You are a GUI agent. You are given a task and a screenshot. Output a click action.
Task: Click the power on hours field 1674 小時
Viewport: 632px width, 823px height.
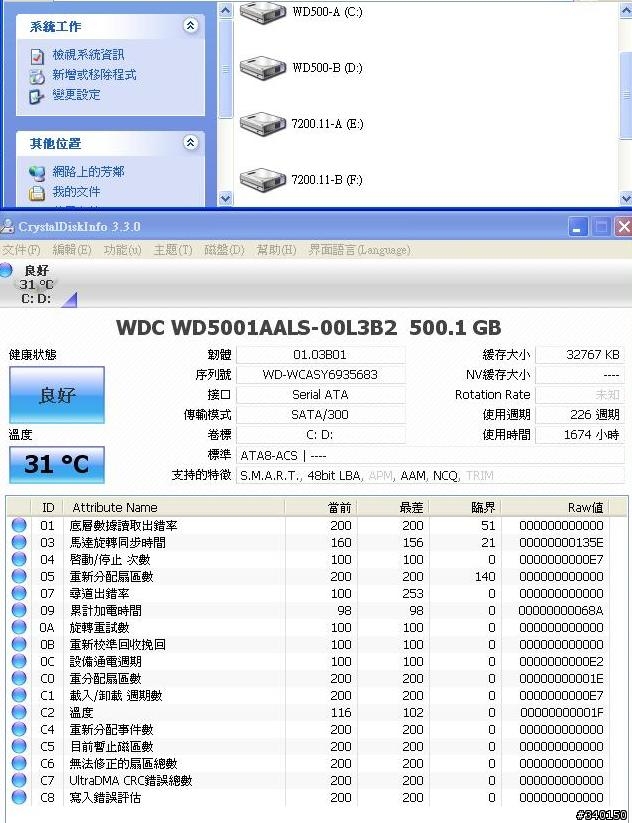[x=580, y=435]
